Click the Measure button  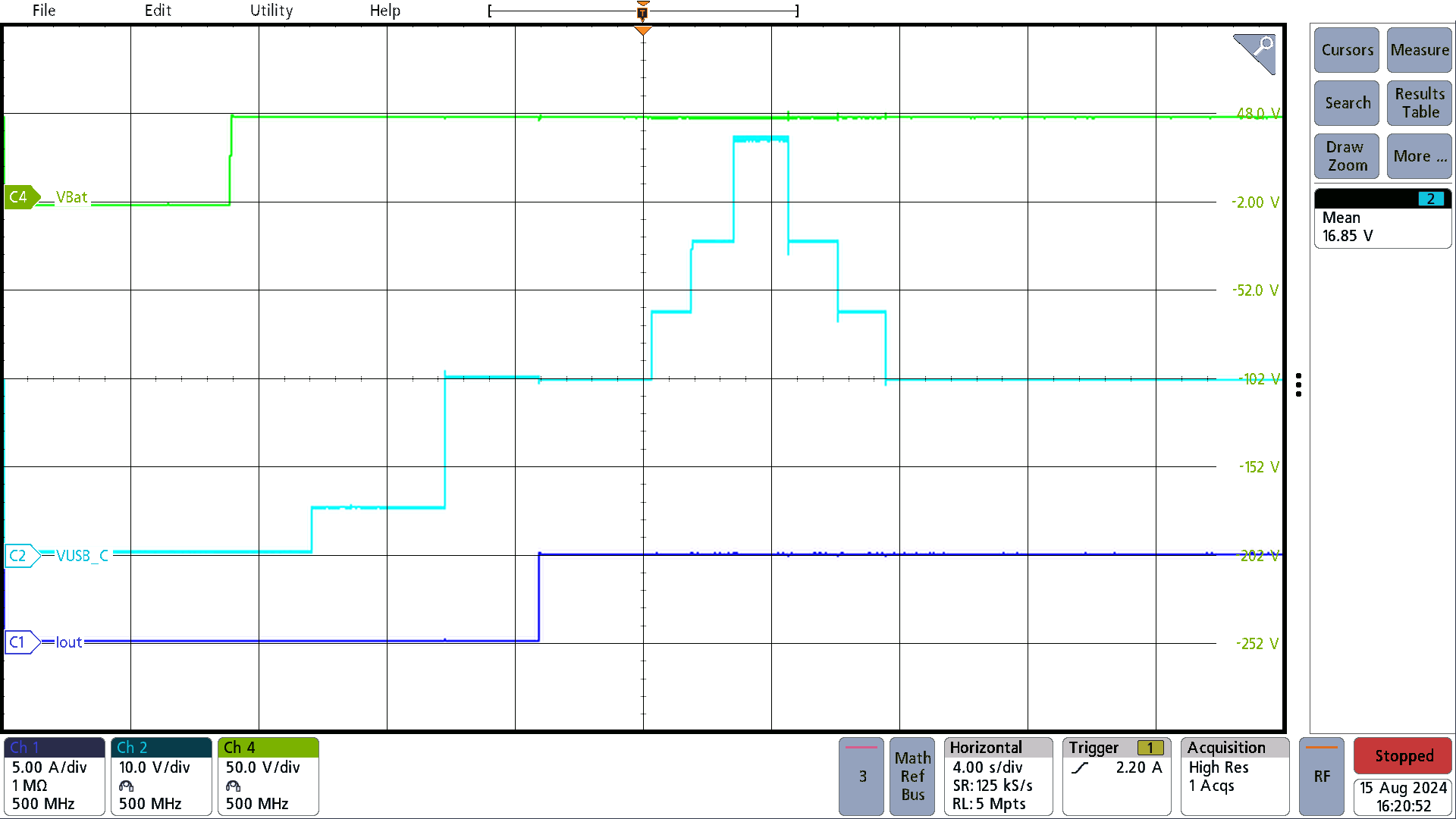point(1418,50)
